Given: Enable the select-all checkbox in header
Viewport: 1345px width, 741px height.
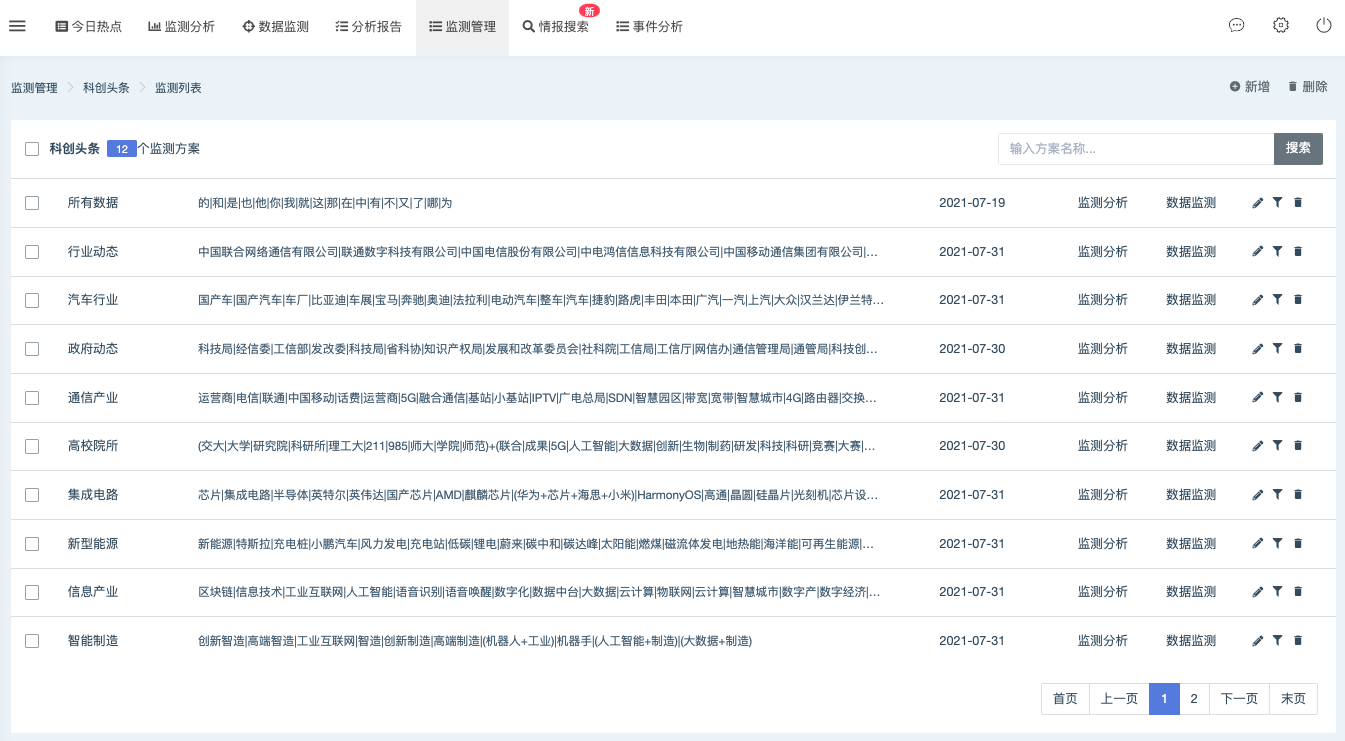Looking at the screenshot, I should pos(31,148).
